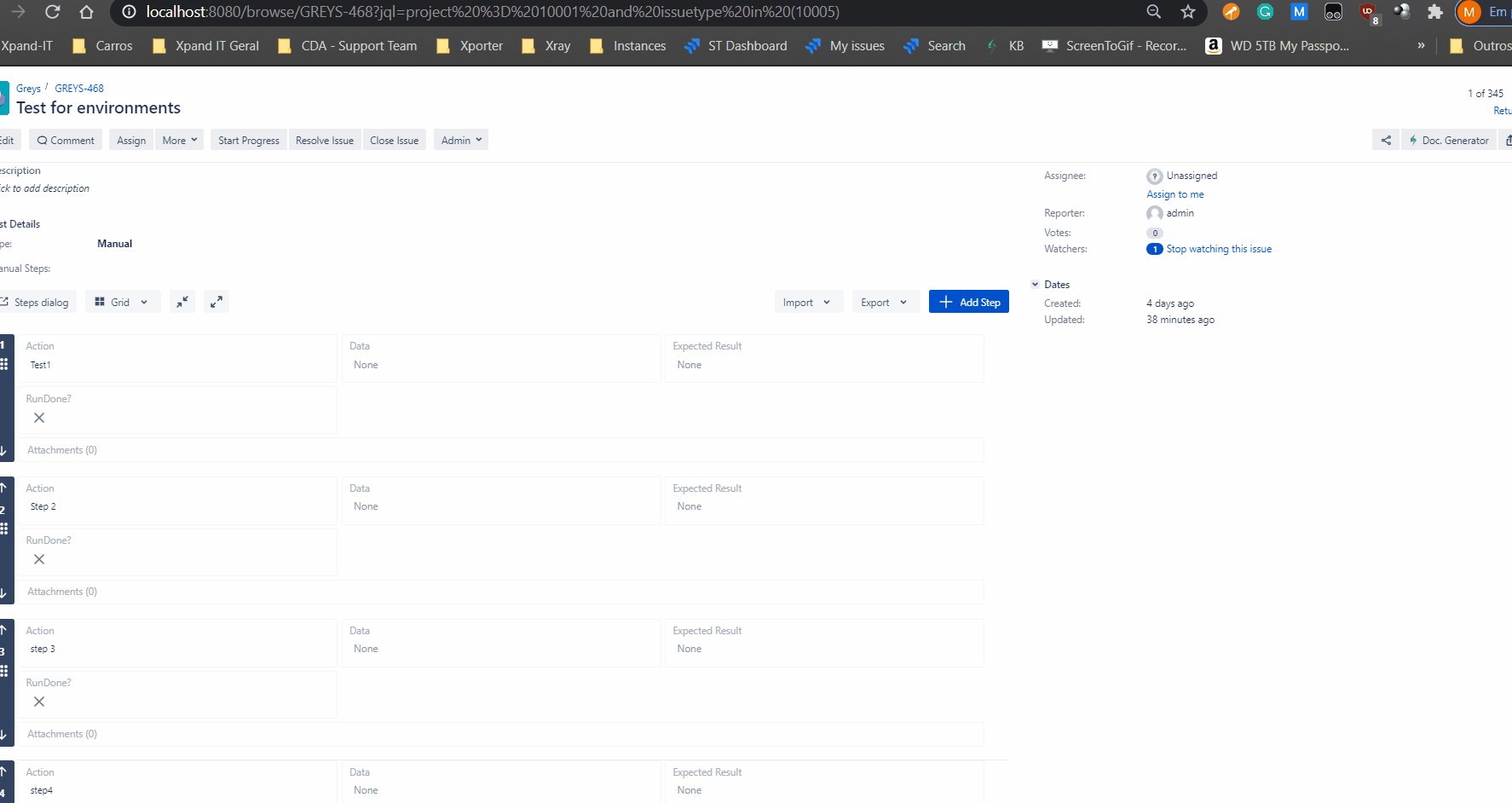Show hidden bookmarks with the double chevron

[x=1421, y=46]
